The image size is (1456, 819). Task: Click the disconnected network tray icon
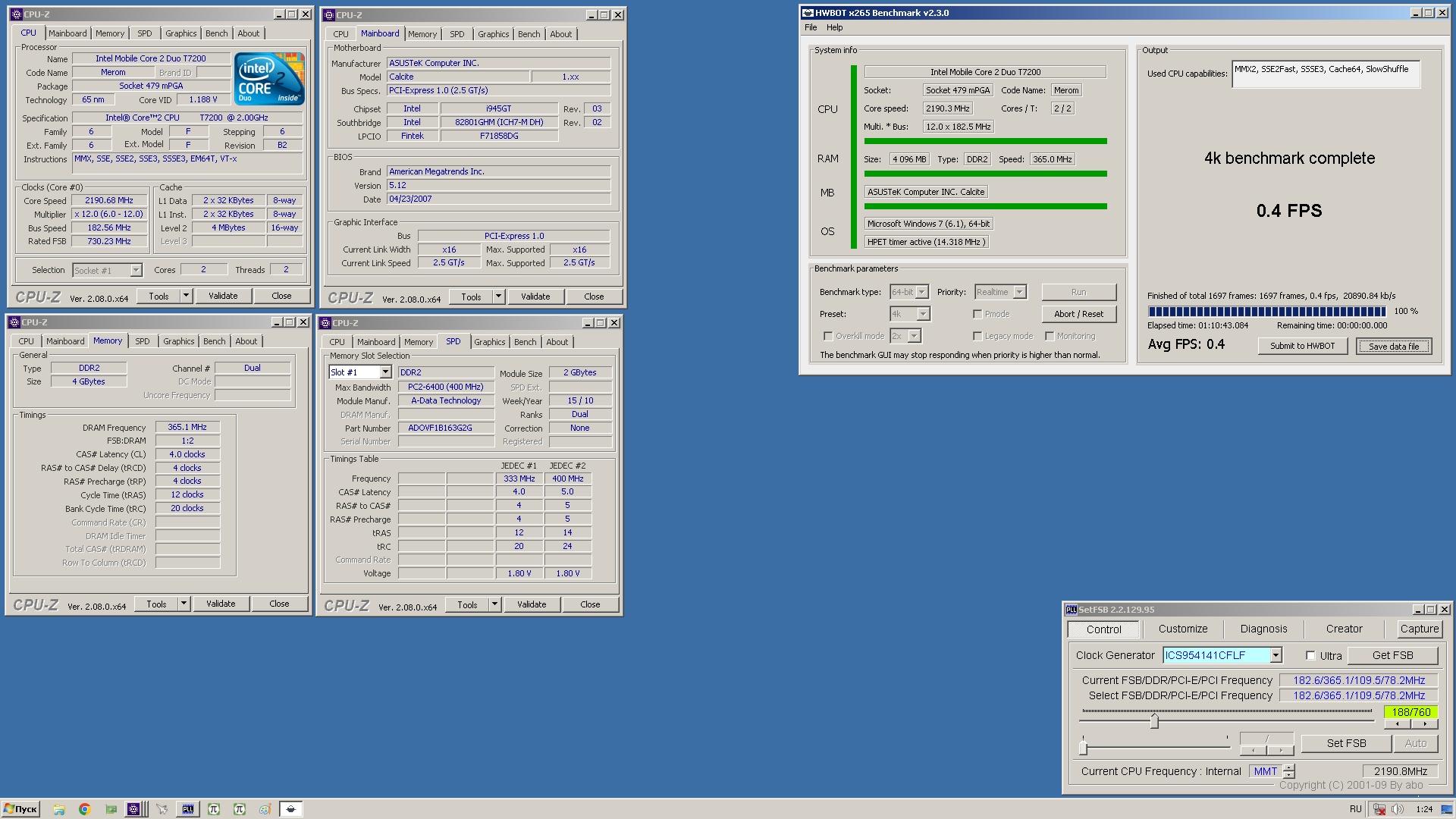(x=1380, y=809)
